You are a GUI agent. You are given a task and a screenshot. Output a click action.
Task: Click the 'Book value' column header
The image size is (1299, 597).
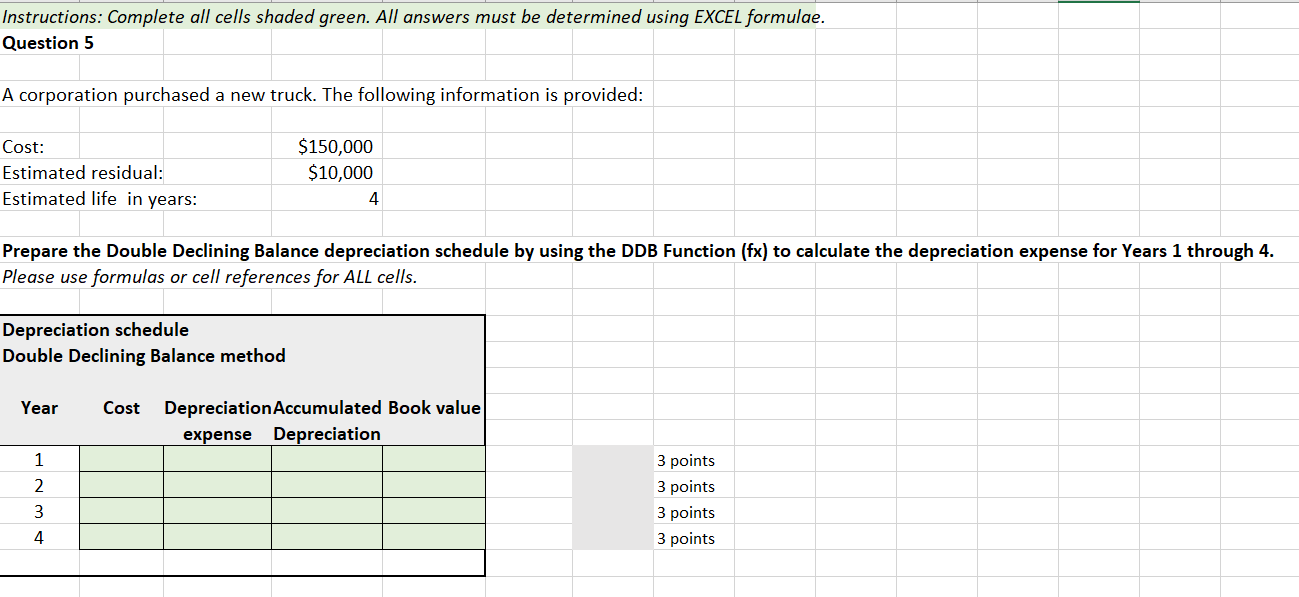tap(434, 408)
